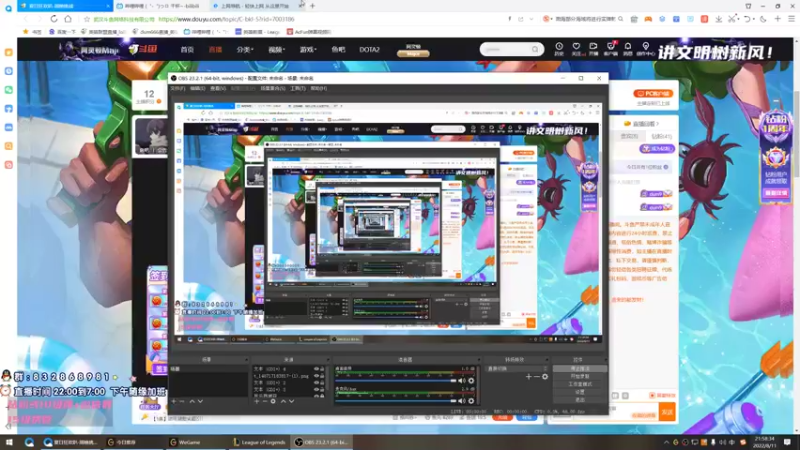
Task: Open the new tab plus button in the browser
Action: coord(312,6)
